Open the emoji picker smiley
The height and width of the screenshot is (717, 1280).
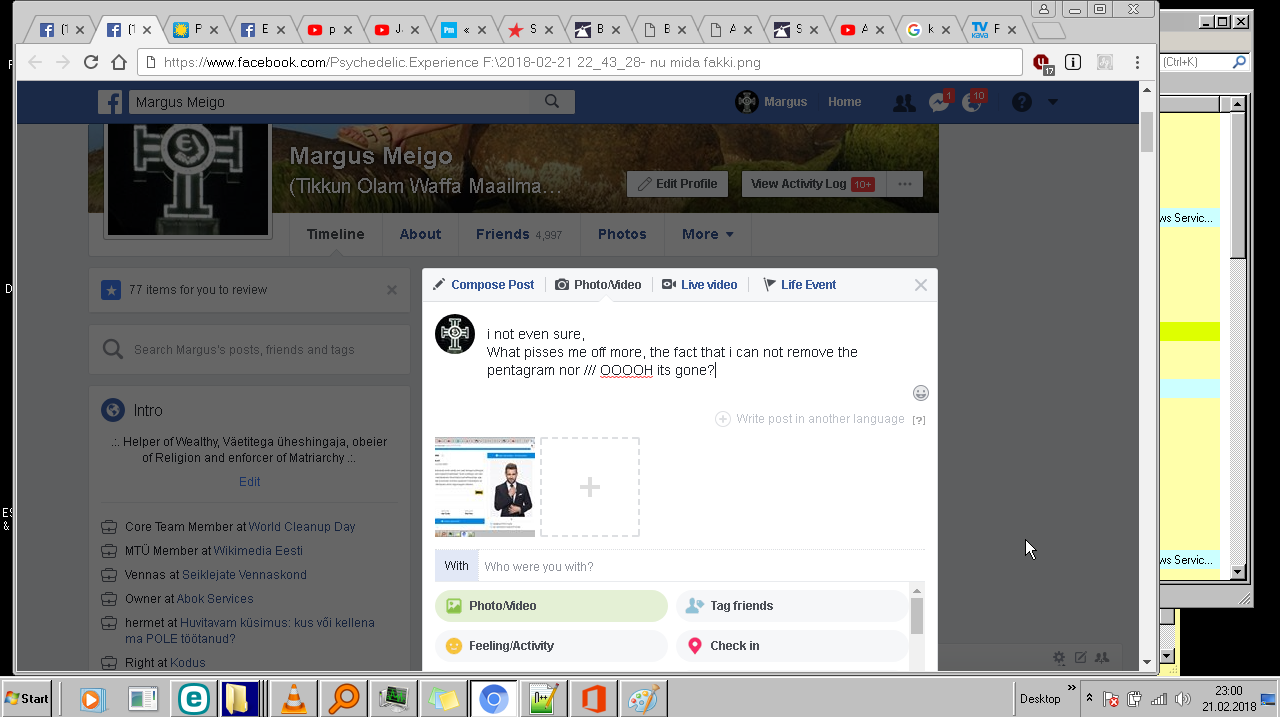point(921,393)
